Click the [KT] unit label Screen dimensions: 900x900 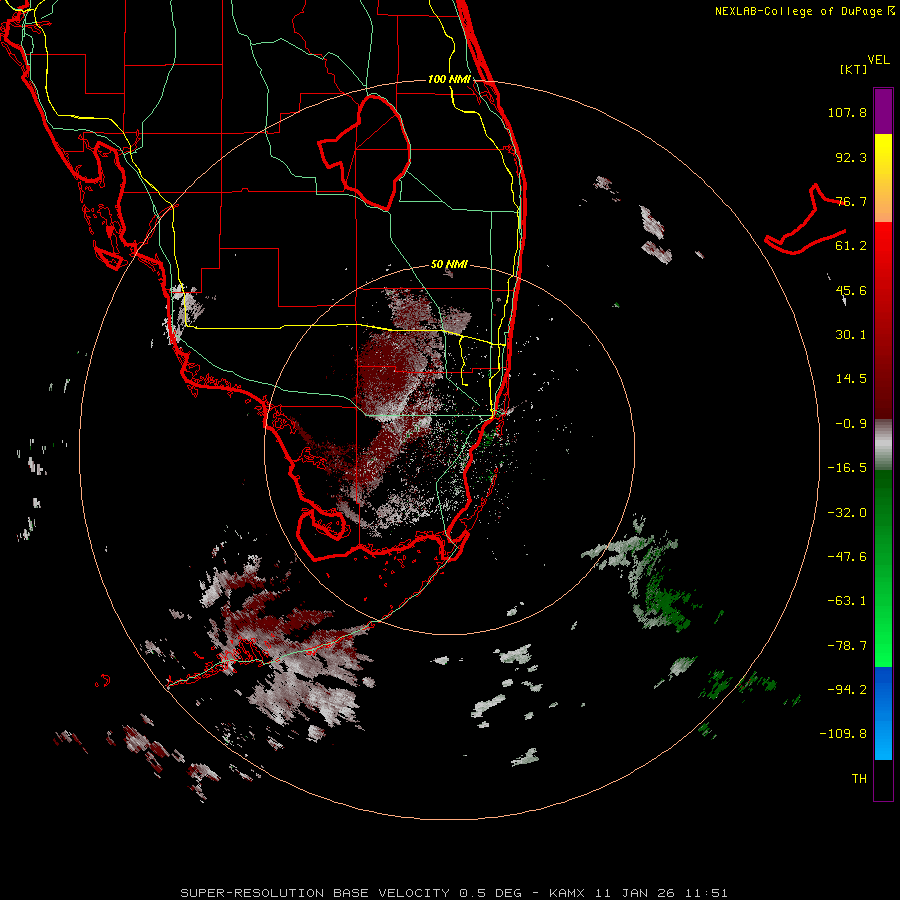coord(854,69)
